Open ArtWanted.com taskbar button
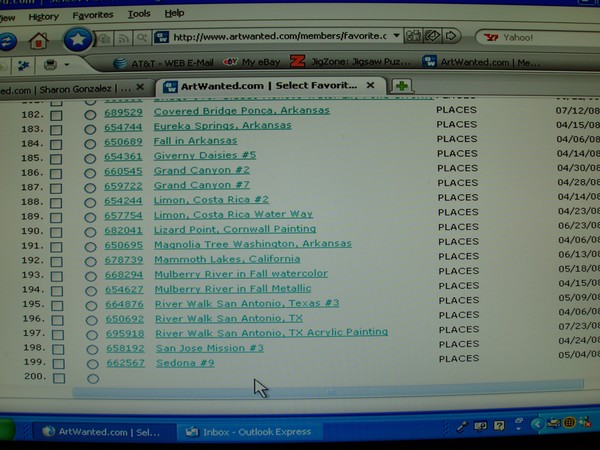The width and height of the screenshot is (600, 450). (103, 432)
